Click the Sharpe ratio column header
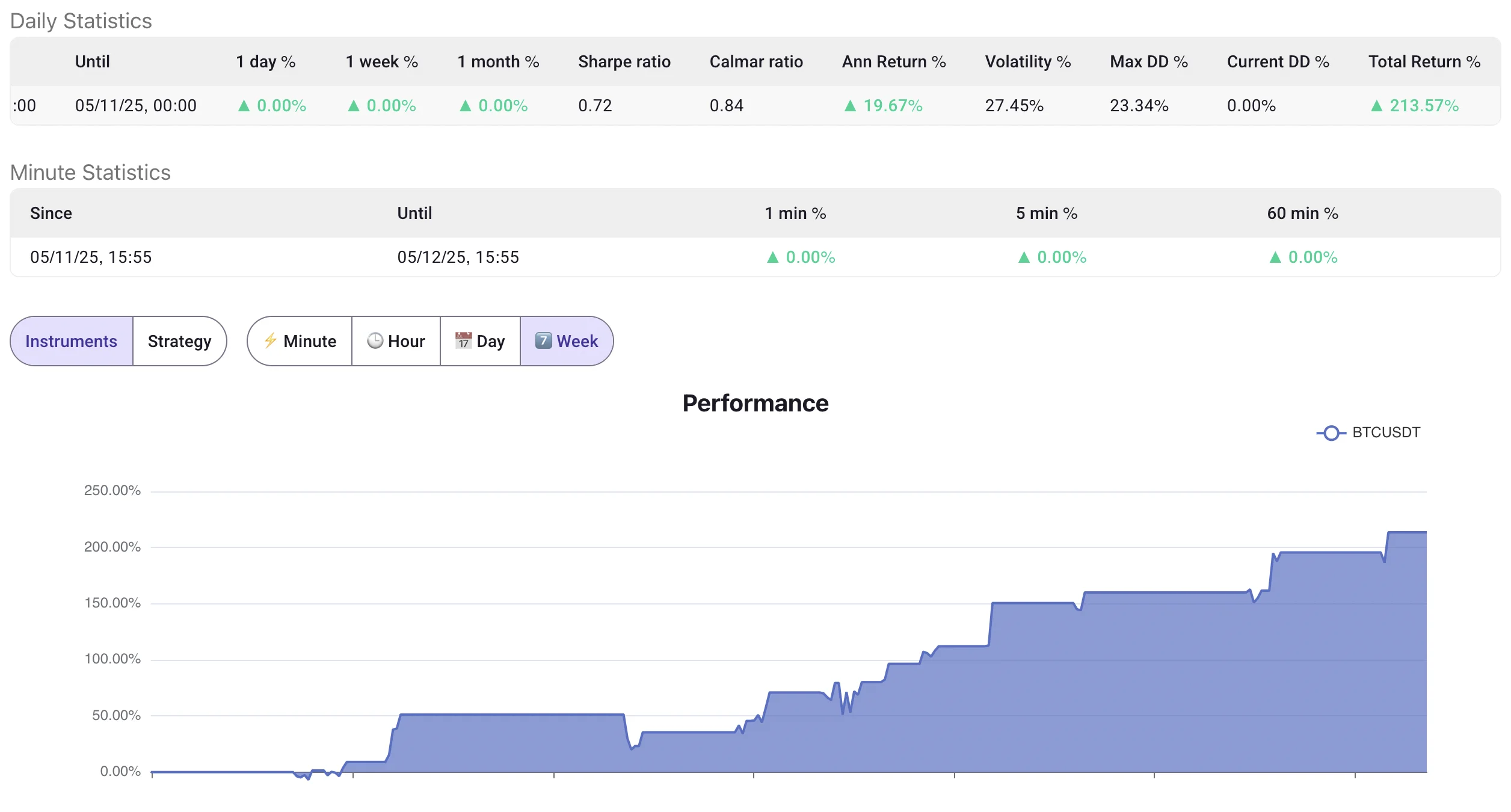 (624, 61)
